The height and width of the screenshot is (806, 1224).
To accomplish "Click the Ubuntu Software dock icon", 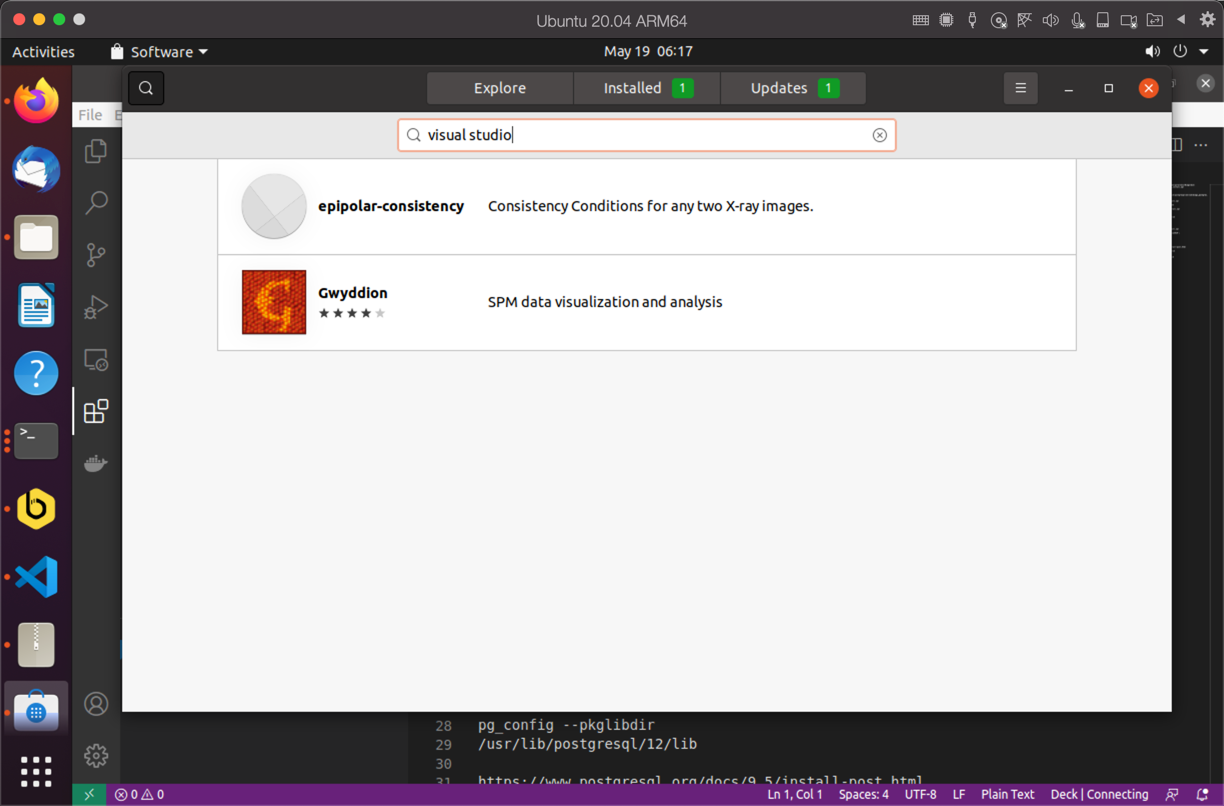I will (x=36, y=711).
